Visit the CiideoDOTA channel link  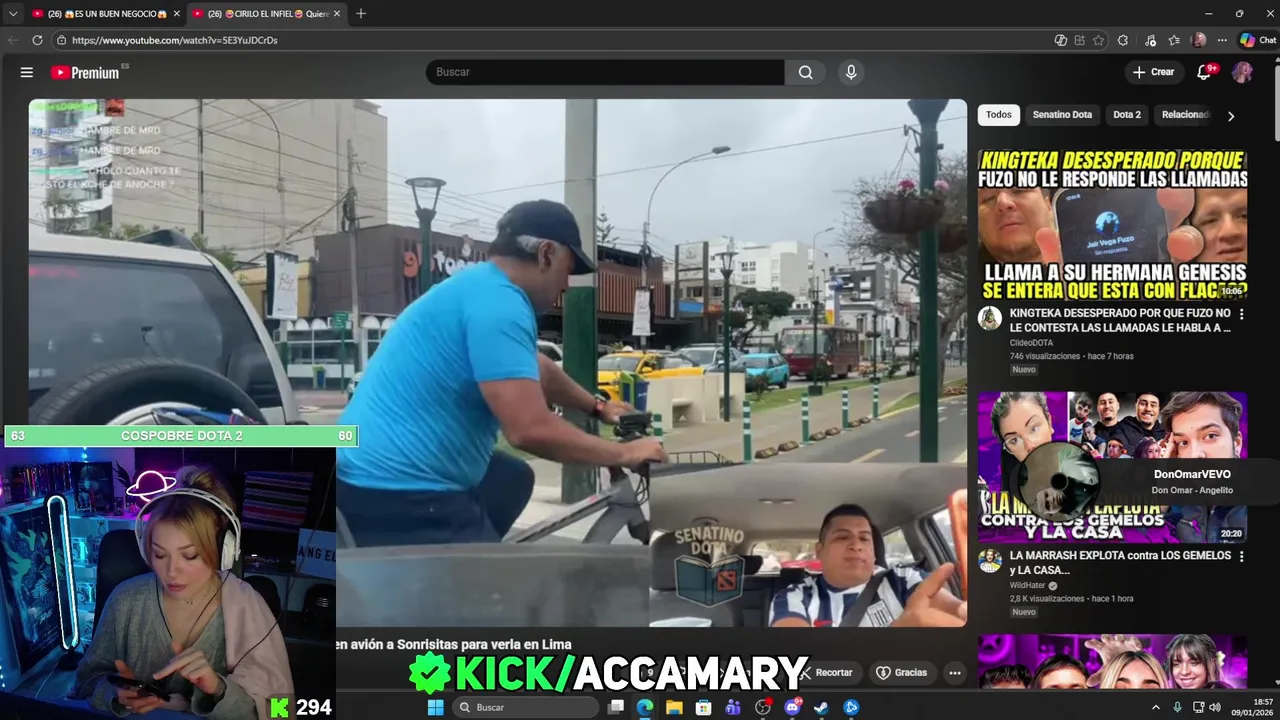coord(1031,343)
